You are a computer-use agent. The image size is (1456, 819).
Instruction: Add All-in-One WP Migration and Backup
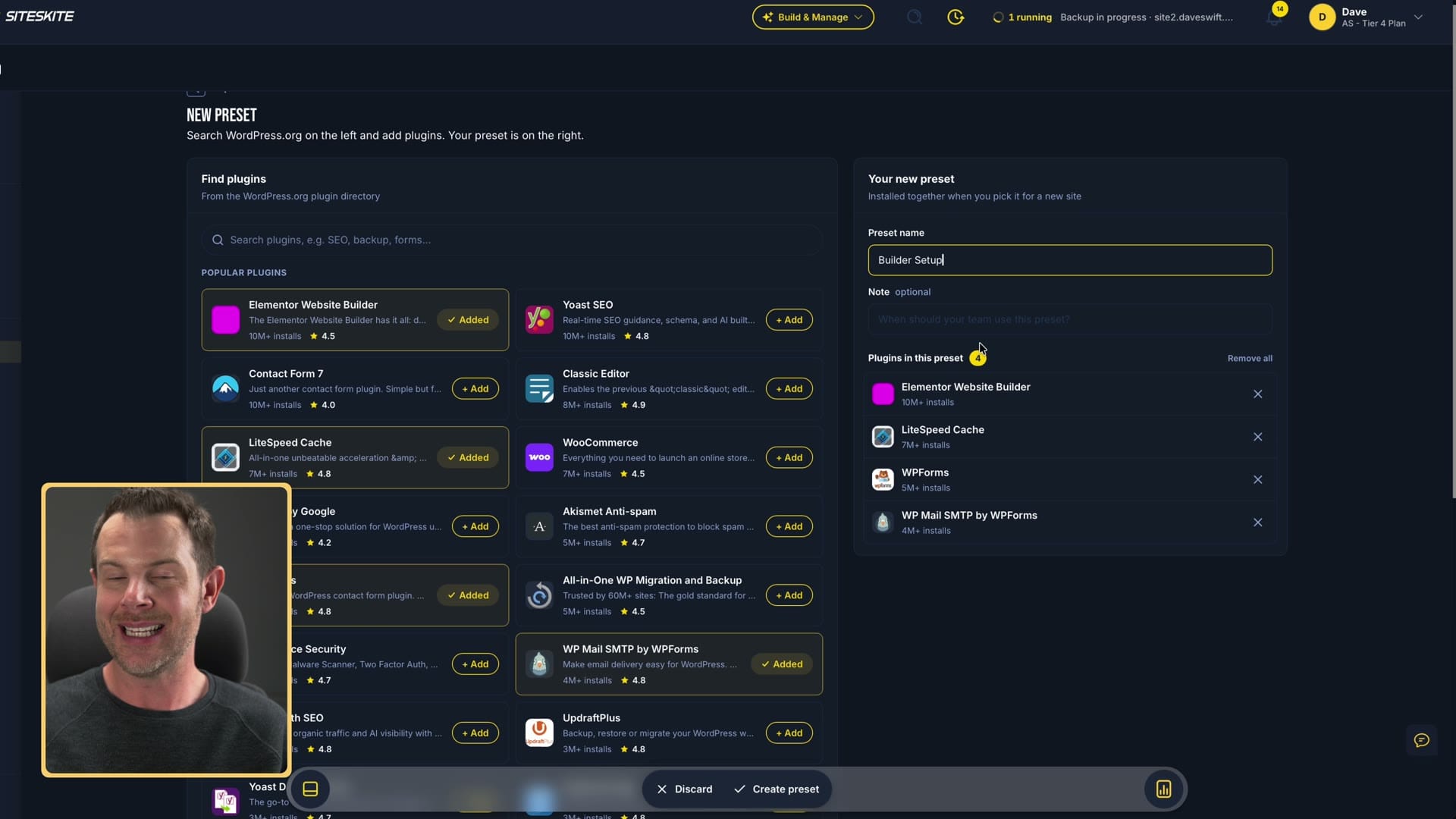(789, 595)
